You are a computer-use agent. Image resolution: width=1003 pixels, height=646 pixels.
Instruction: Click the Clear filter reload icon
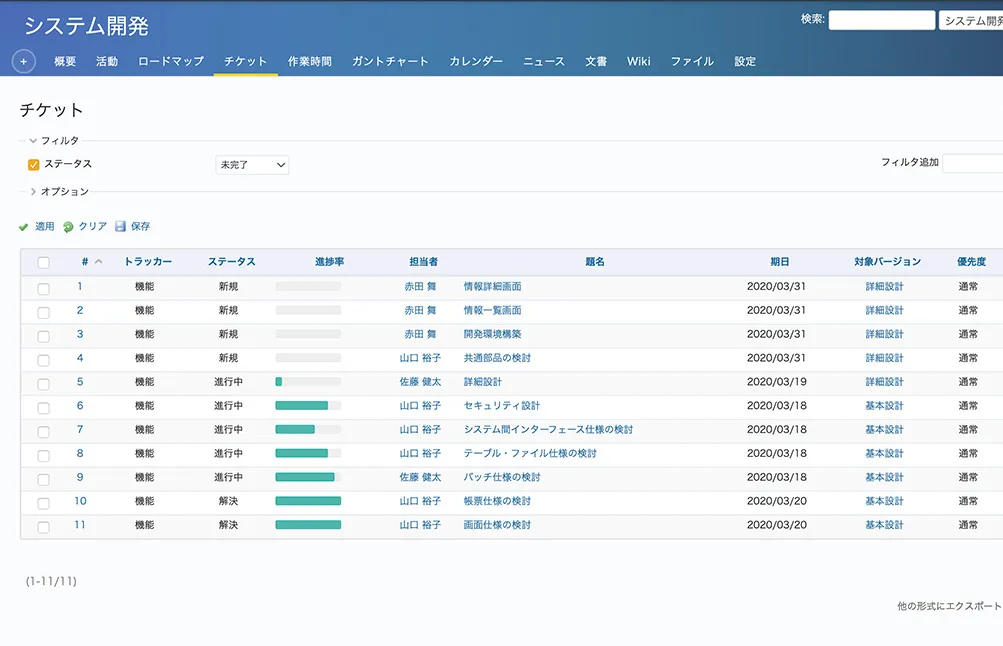tap(68, 227)
